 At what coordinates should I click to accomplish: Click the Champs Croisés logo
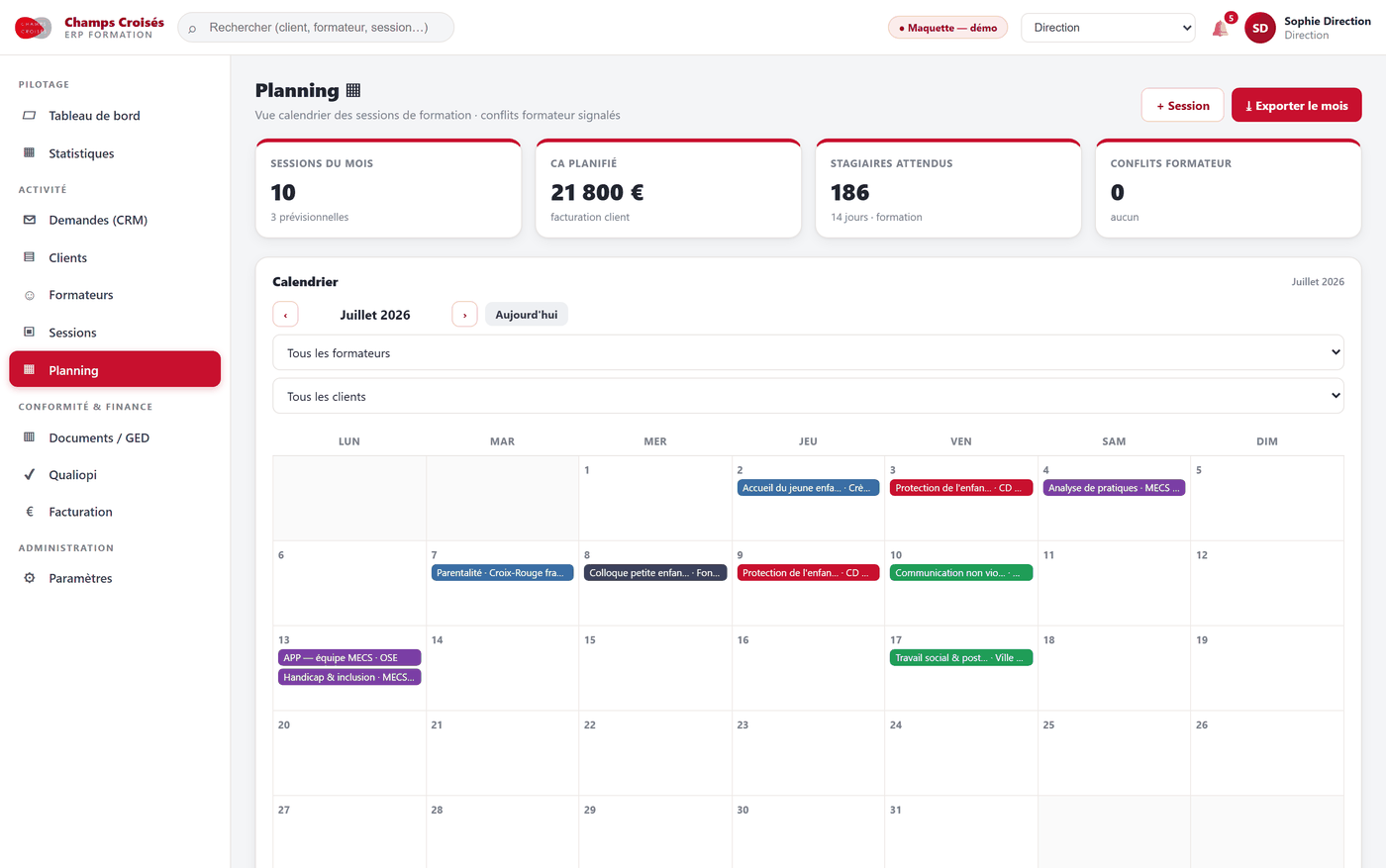tap(33, 28)
